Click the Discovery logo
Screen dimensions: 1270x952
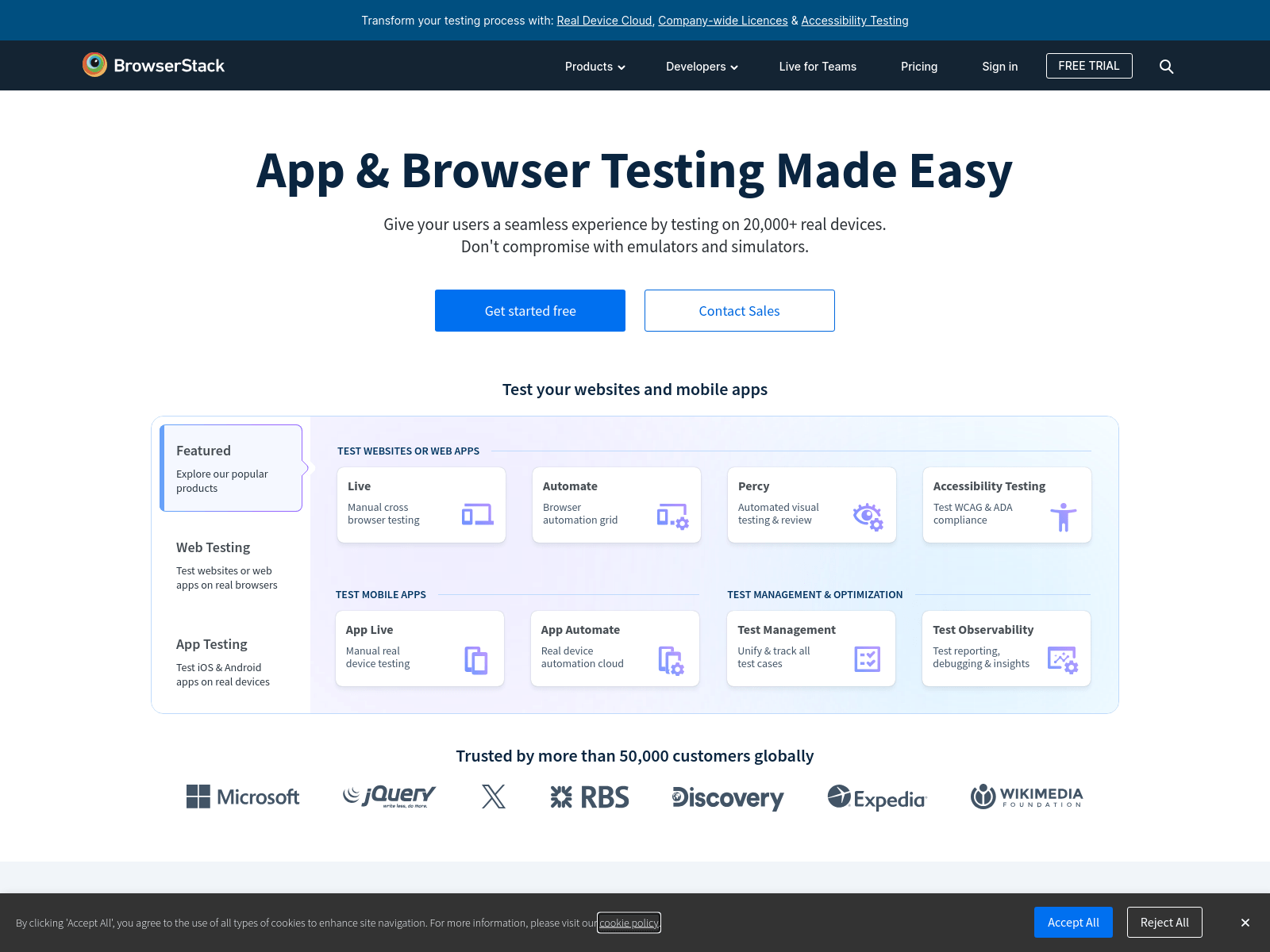728,798
